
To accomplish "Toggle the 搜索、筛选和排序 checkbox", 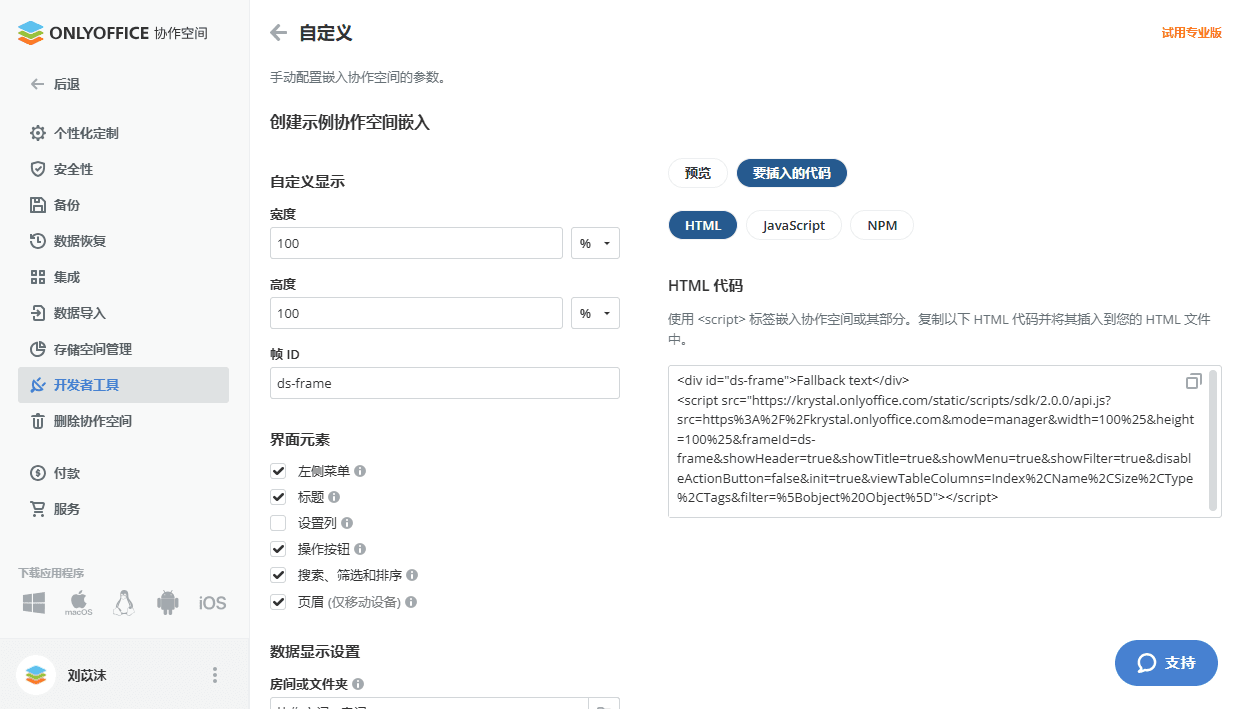I will tap(278, 575).
